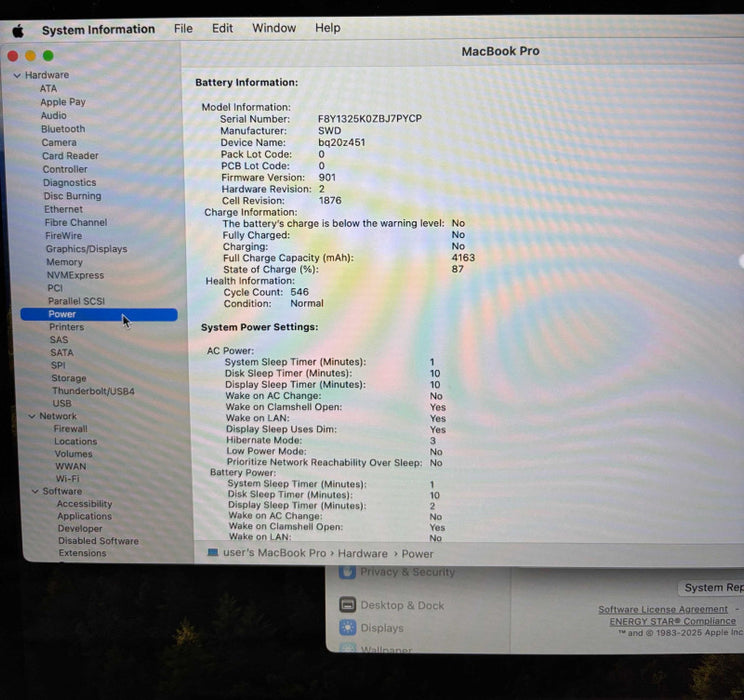Select Applications under Software

click(x=84, y=516)
